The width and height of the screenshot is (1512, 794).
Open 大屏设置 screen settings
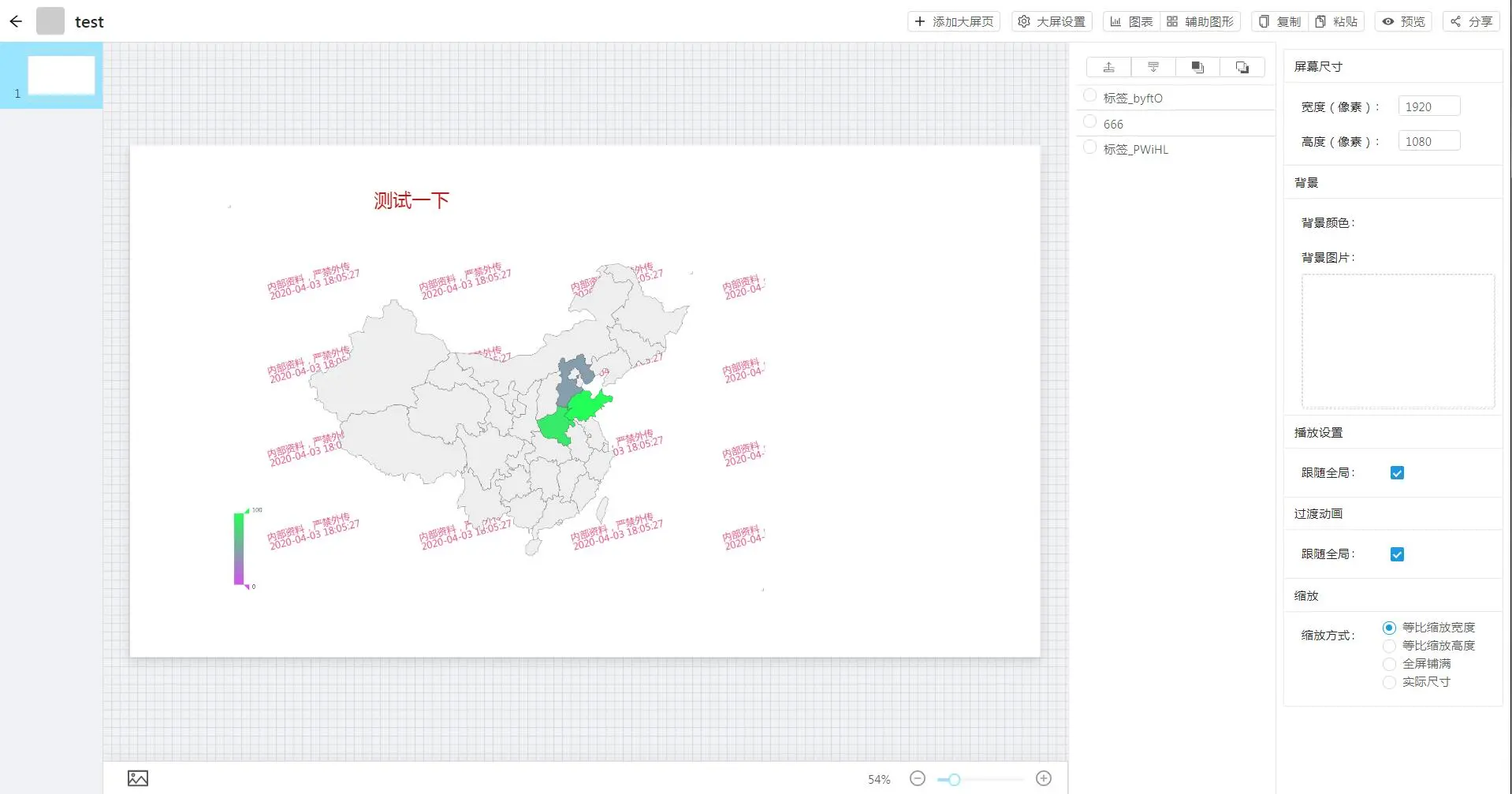pyautogui.click(x=1052, y=21)
